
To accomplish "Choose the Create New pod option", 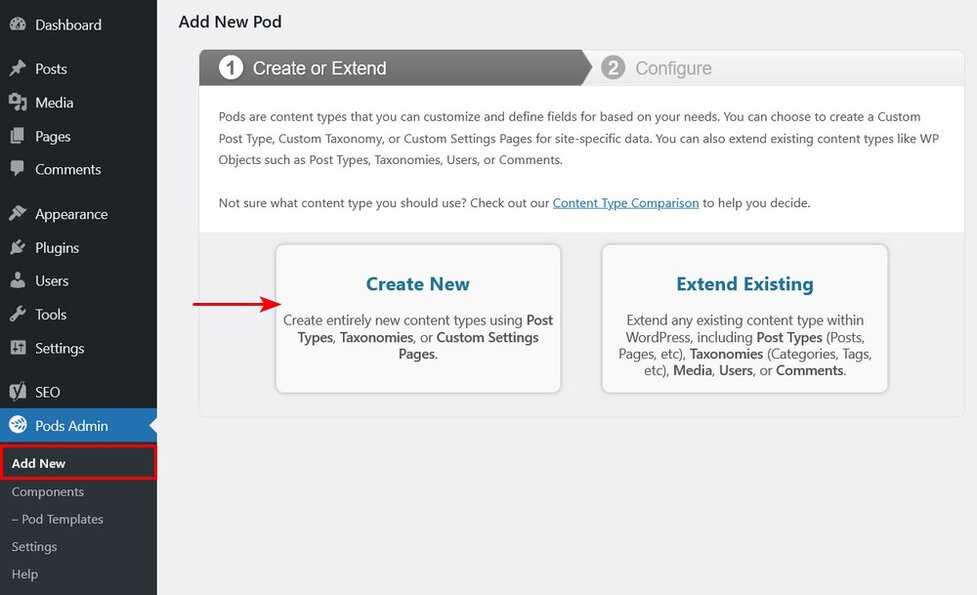I will click(418, 319).
